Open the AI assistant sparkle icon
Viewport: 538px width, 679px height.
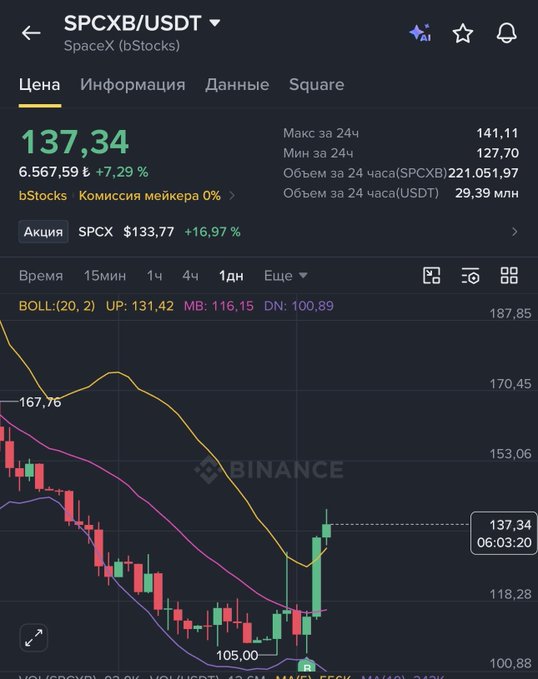pyautogui.click(x=420, y=33)
